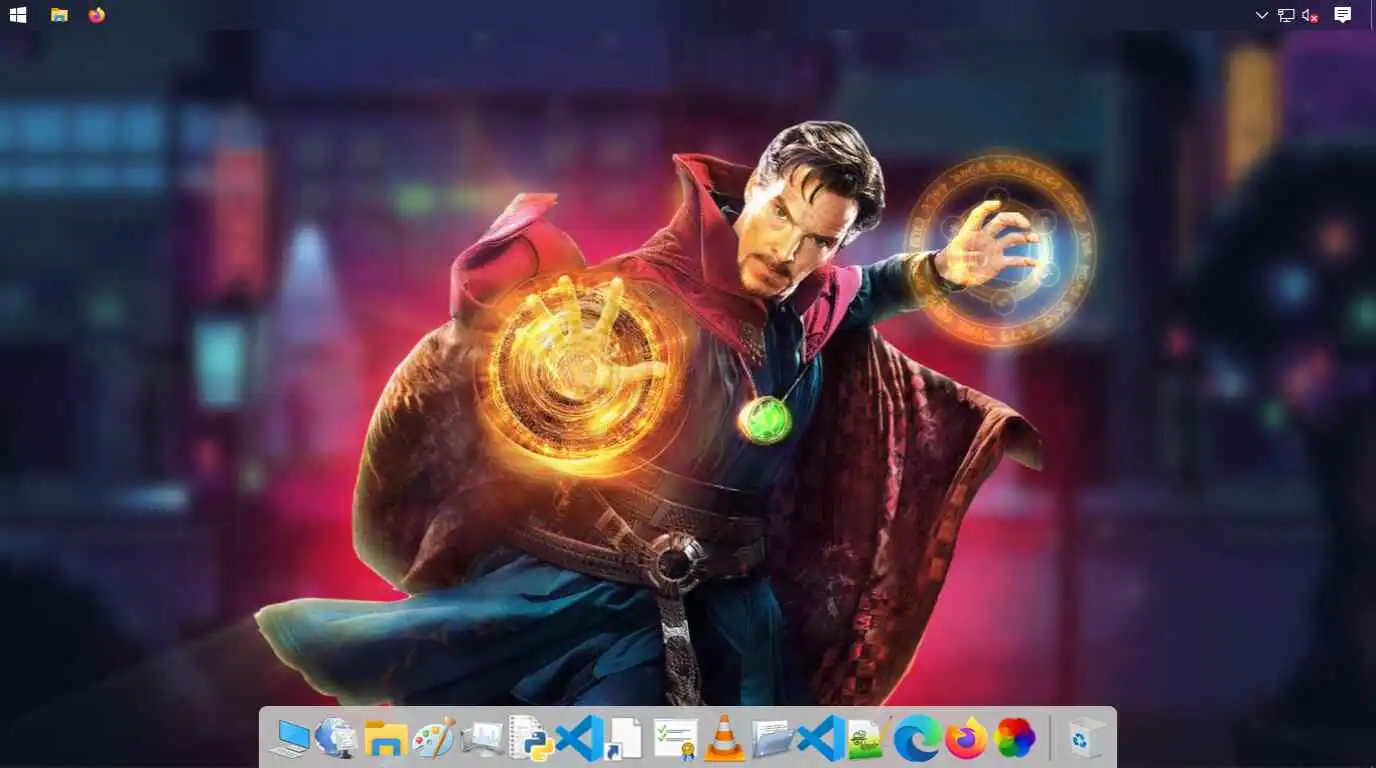
Task: Open the Windows Start menu
Action: (x=18, y=15)
